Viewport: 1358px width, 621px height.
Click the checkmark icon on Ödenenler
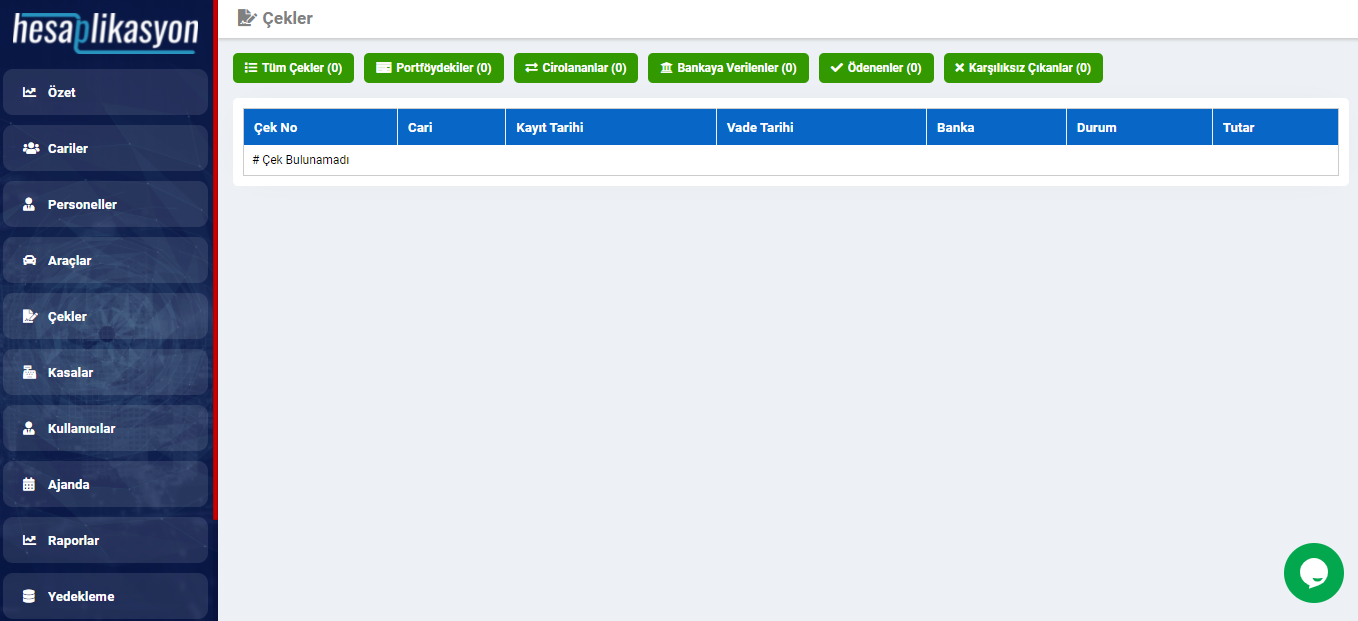pyautogui.click(x=837, y=68)
